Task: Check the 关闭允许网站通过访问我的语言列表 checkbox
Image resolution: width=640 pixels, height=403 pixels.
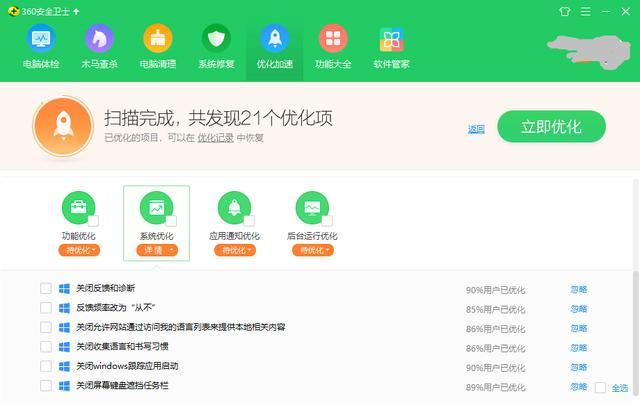Action: coord(46,327)
